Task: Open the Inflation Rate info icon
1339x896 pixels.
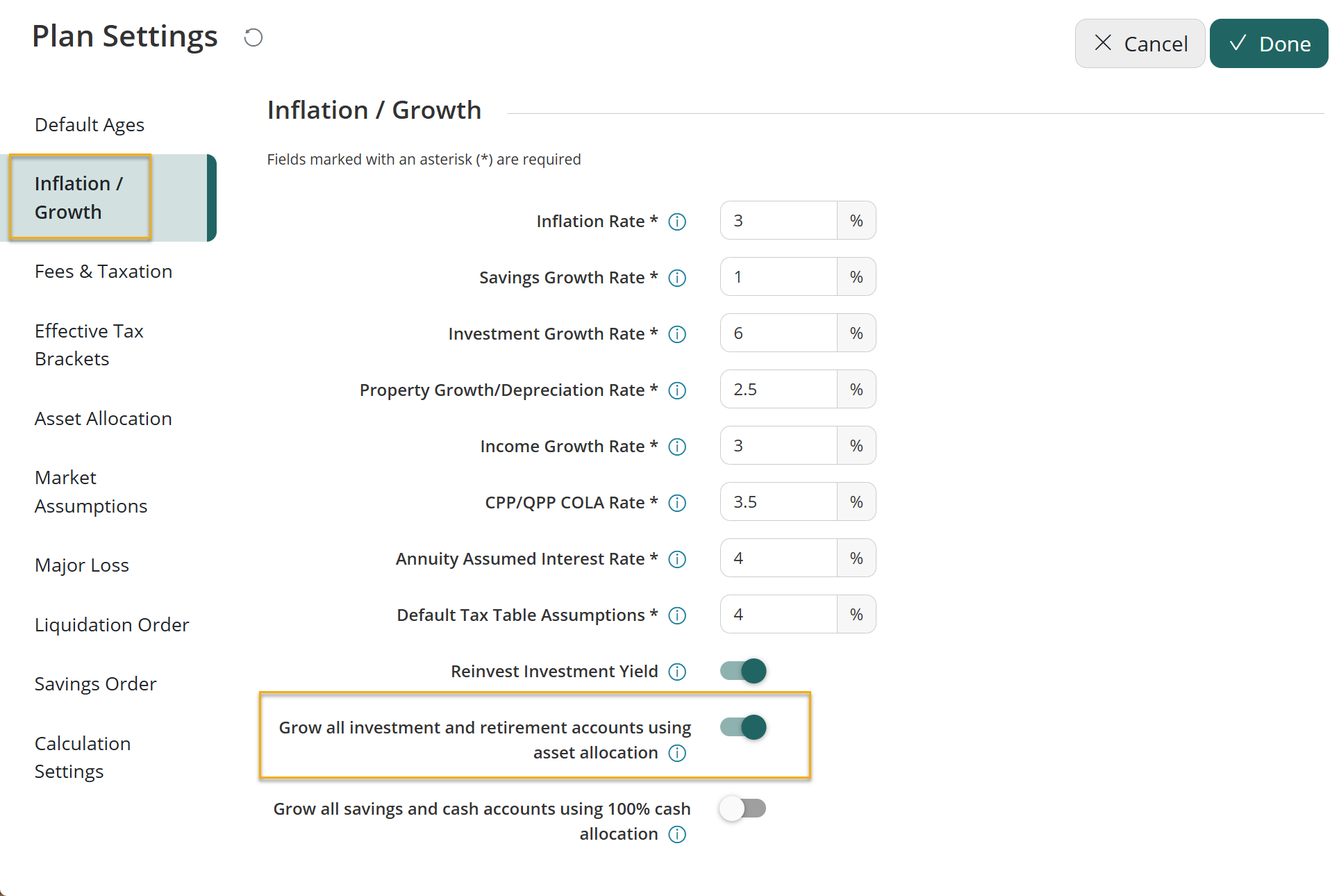Action: [677, 222]
